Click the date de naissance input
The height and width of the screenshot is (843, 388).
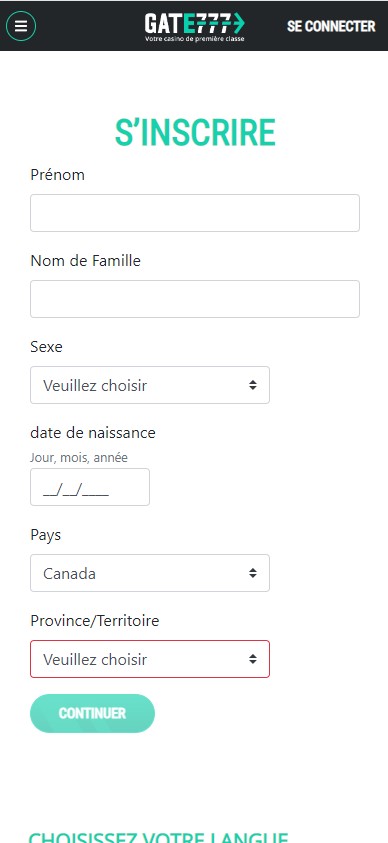(x=90, y=487)
